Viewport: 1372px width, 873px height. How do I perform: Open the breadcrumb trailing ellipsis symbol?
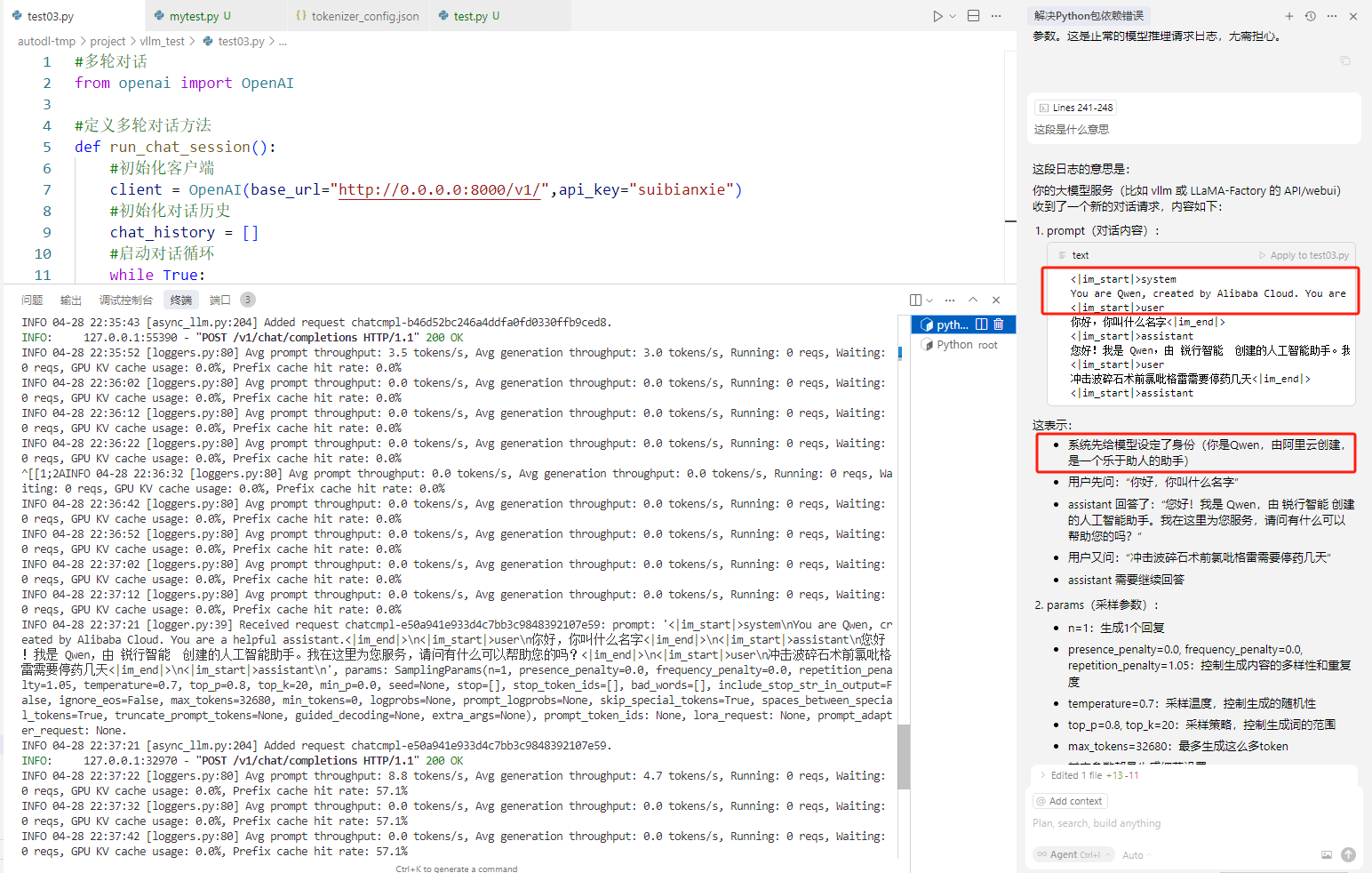point(283,41)
